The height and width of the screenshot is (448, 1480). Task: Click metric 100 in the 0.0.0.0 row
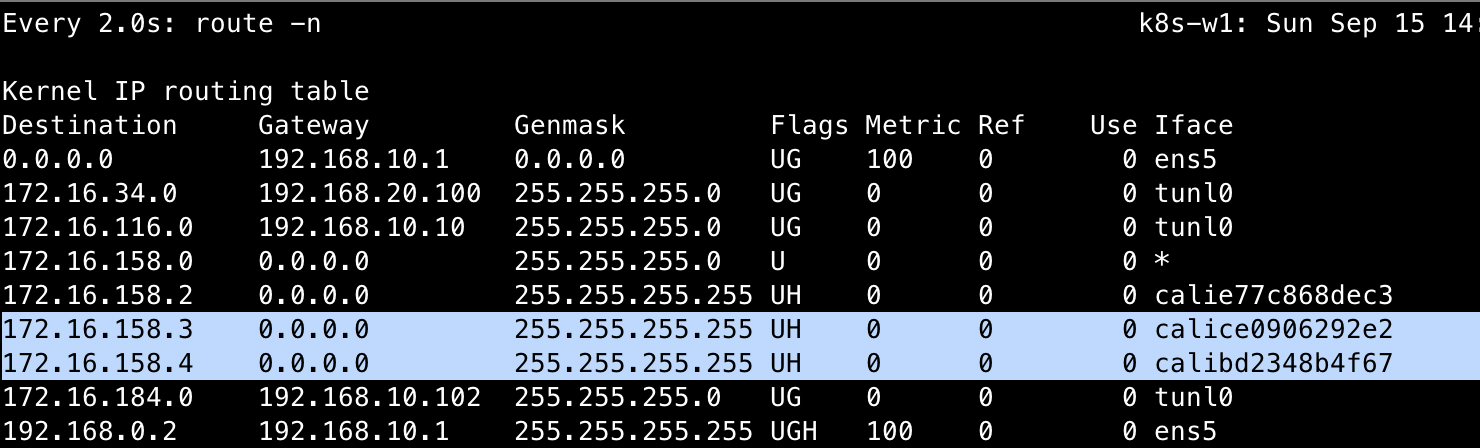click(x=890, y=159)
